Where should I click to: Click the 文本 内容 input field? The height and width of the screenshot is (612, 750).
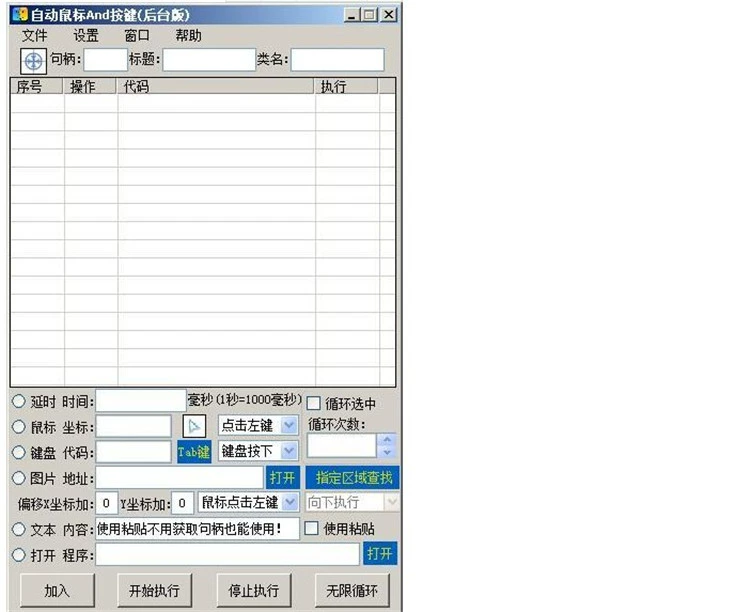pos(198,529)
